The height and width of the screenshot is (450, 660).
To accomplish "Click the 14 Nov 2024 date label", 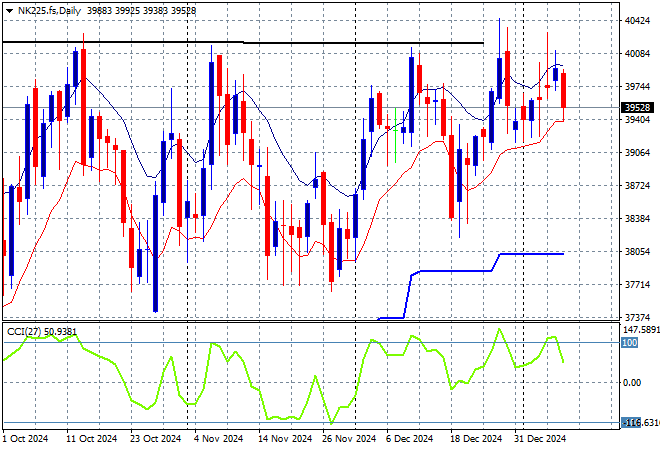I will click(x=285, y=439).
